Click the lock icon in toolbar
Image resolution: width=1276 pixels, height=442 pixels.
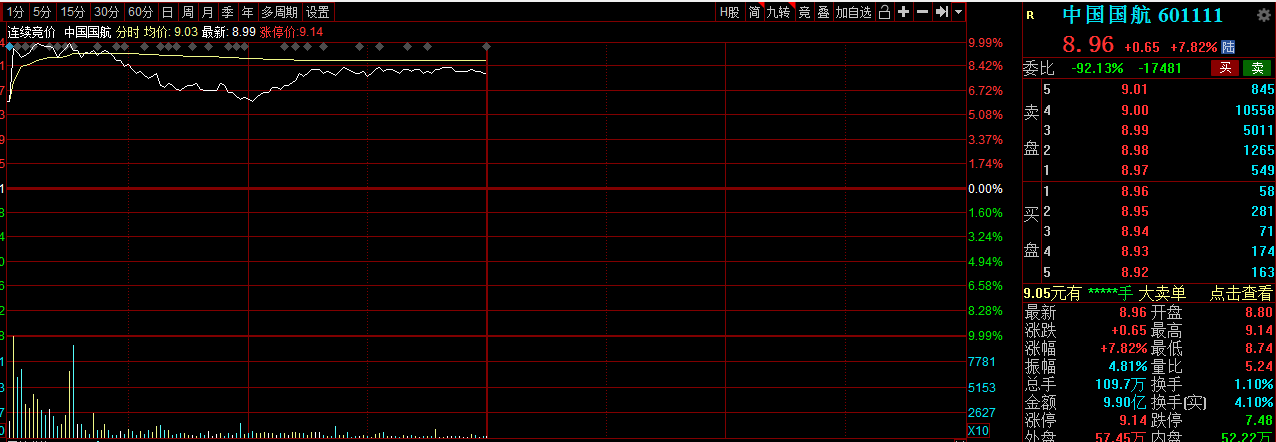(885, 12)
